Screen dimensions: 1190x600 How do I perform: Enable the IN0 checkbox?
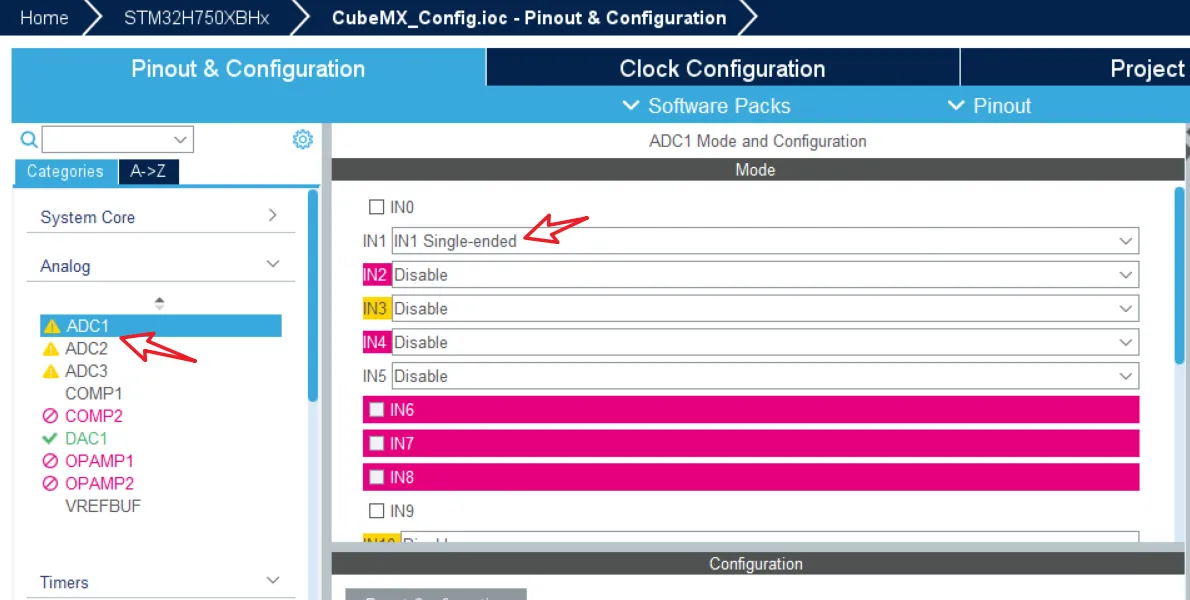(x=376, y=207)
